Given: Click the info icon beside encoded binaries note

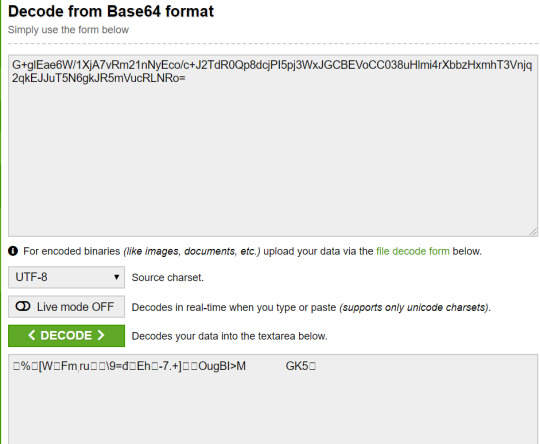Looking at the screenshot, I should [x=13, y=251].
